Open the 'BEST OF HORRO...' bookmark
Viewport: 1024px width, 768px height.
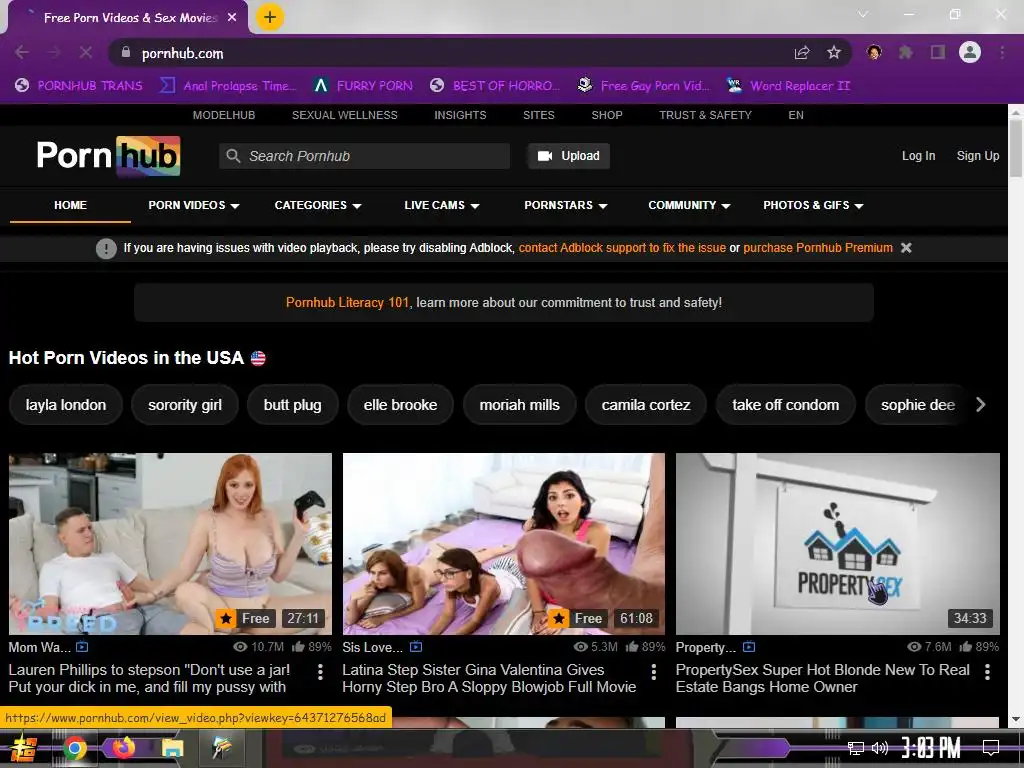coord(495,86)
